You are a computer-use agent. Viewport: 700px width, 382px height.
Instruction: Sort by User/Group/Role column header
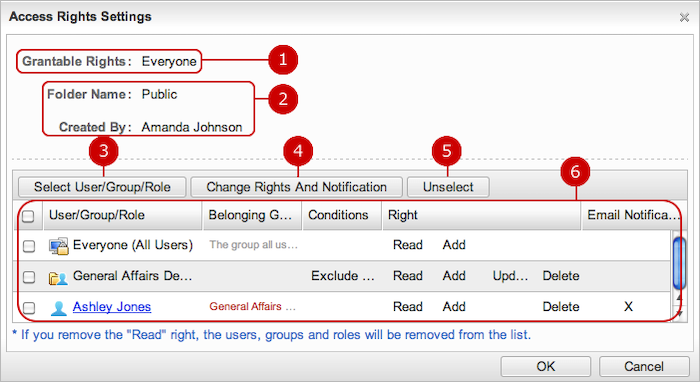click(x=123, y=215)
